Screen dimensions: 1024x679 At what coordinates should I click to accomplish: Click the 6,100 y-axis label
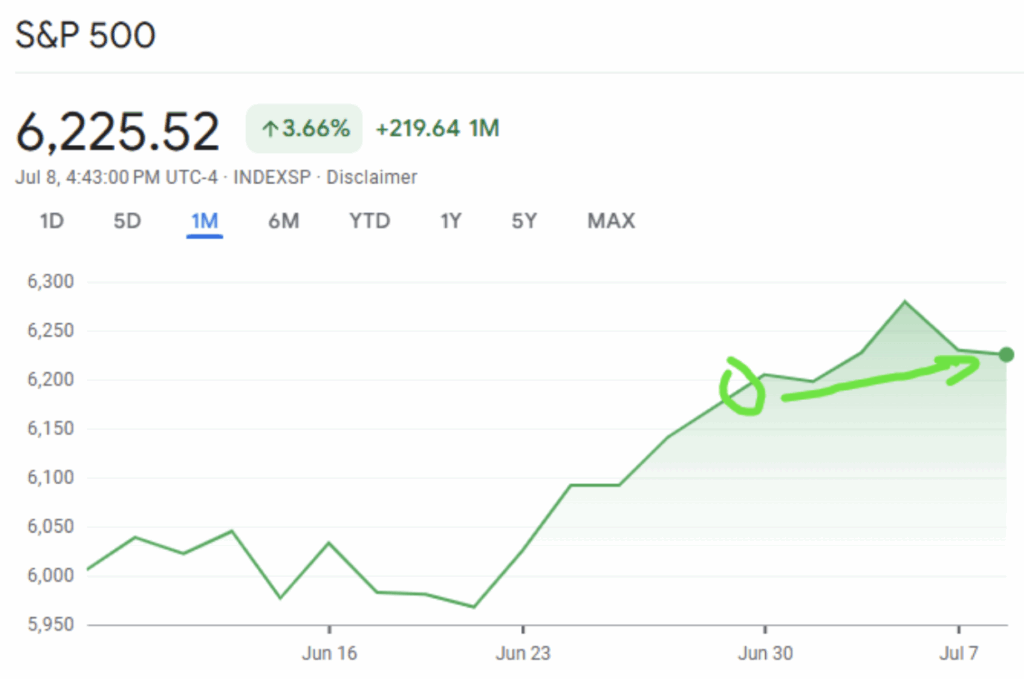[50, 478]
